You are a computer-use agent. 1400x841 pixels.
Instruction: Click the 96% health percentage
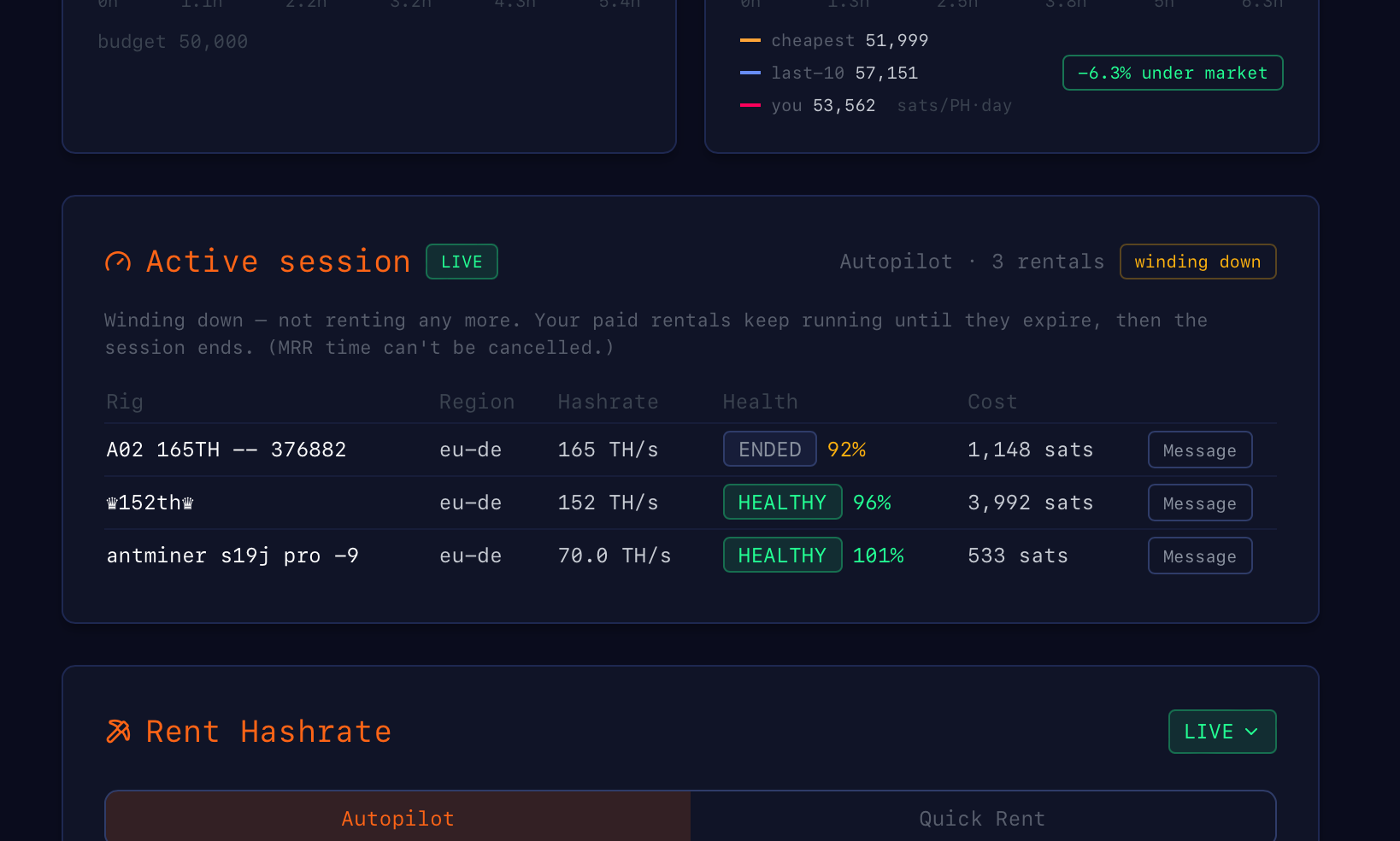873,503
